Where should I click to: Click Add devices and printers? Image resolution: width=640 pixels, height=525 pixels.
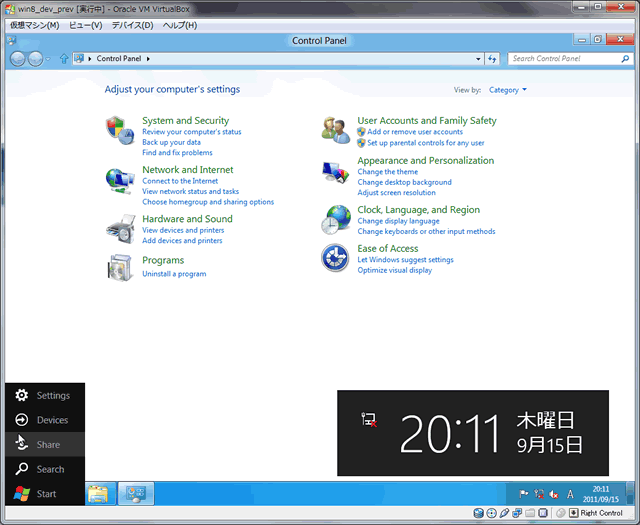click(x=182, y=241)
